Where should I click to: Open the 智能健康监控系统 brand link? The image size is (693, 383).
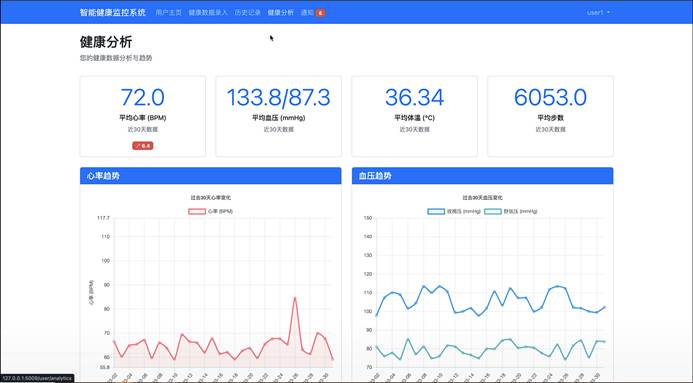tap(113, 12)
